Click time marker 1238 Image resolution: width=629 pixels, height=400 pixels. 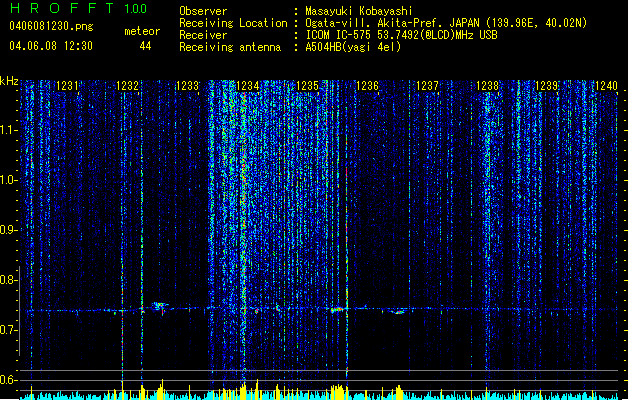pyautogui.click(x=487, y=86)
